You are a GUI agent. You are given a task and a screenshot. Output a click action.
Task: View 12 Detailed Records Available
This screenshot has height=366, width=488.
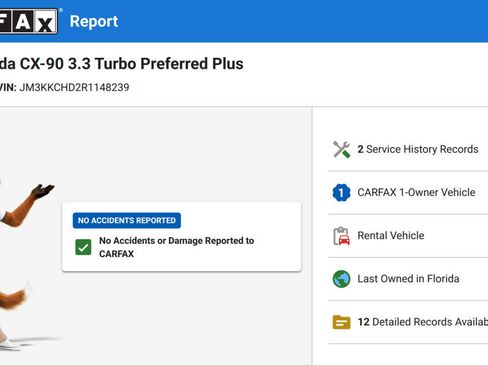coord(408,322)
